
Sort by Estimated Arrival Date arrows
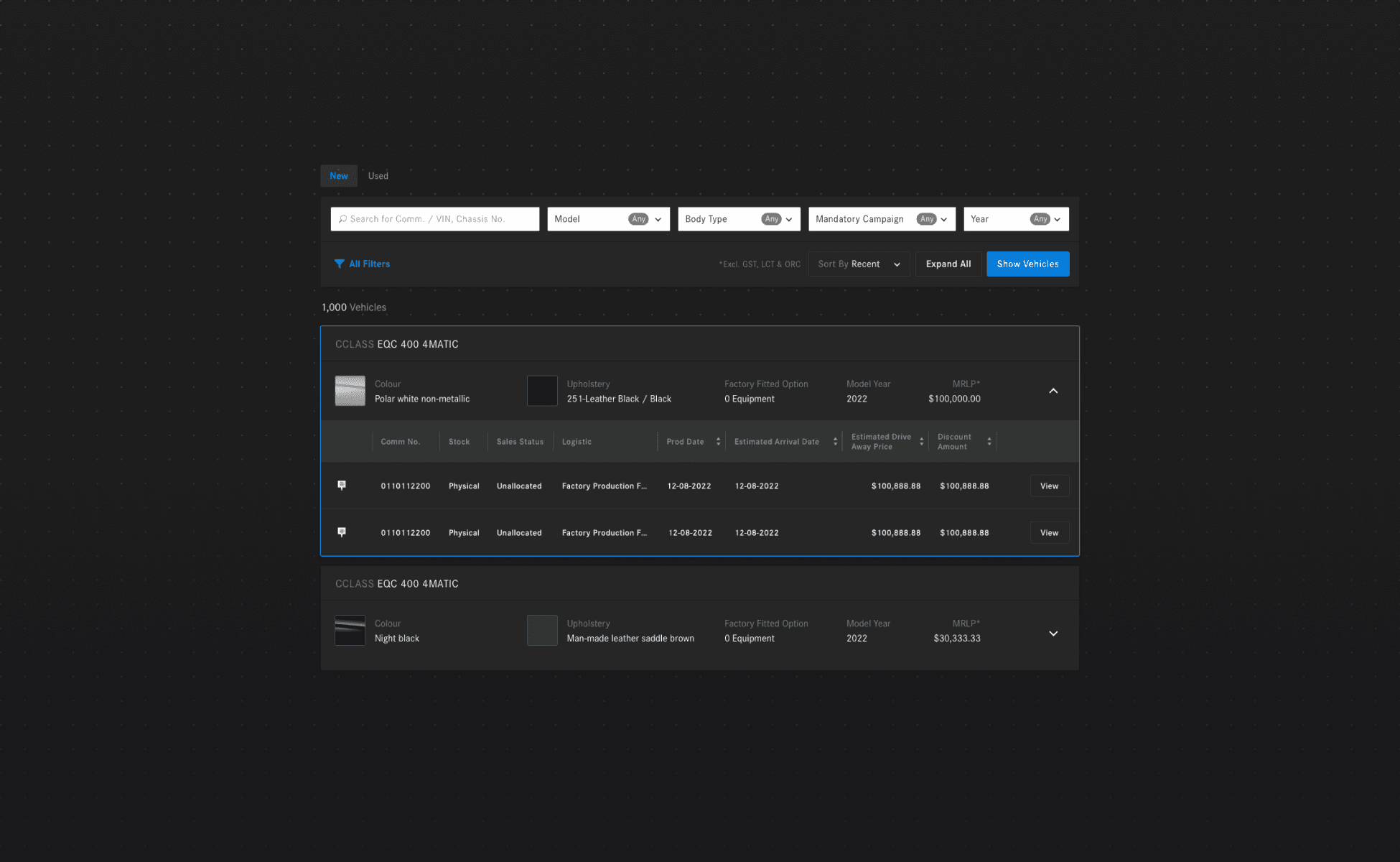coord(835,442)
